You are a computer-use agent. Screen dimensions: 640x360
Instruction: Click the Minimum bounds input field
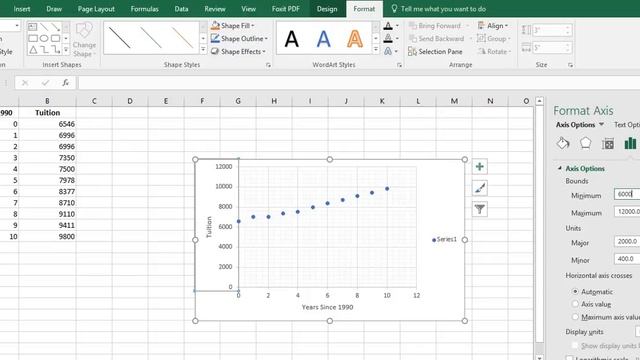pyautogui.click(x=627, y=194)
